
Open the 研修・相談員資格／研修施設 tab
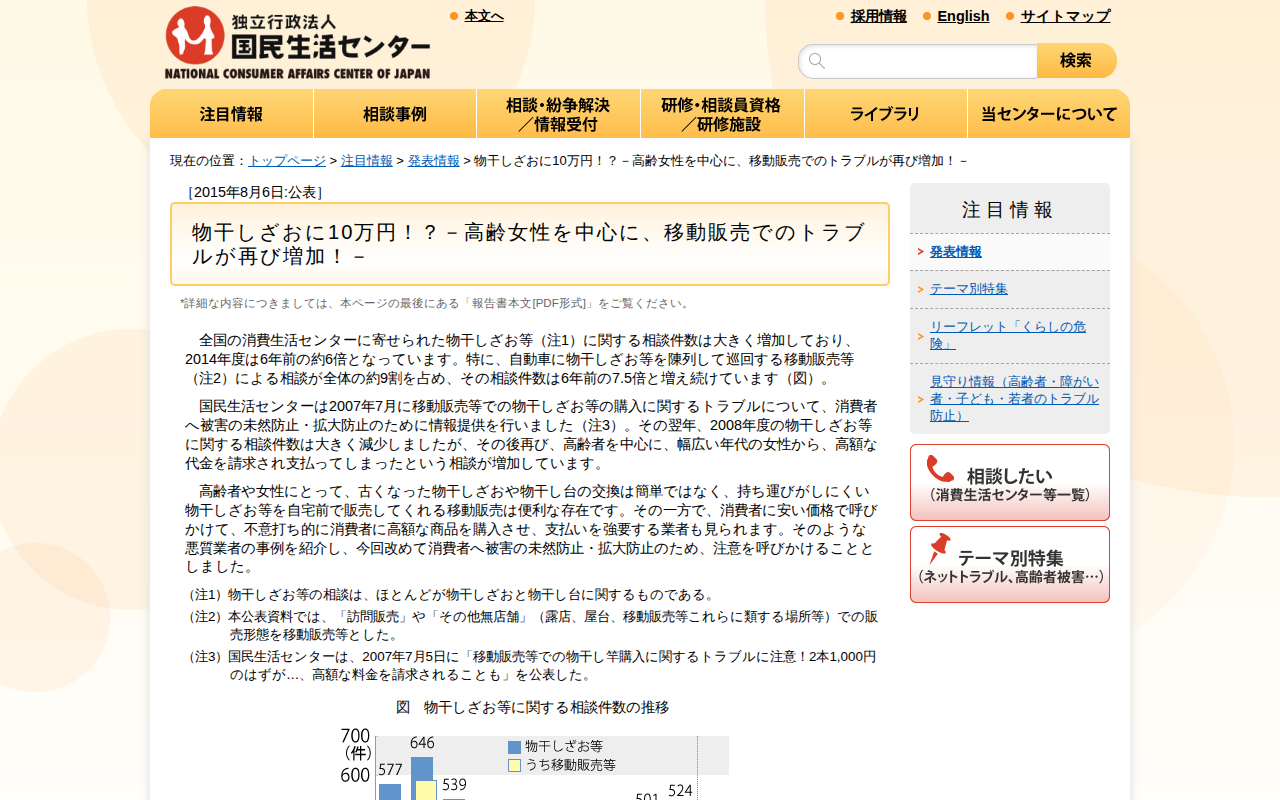click(x=722, y=114)
